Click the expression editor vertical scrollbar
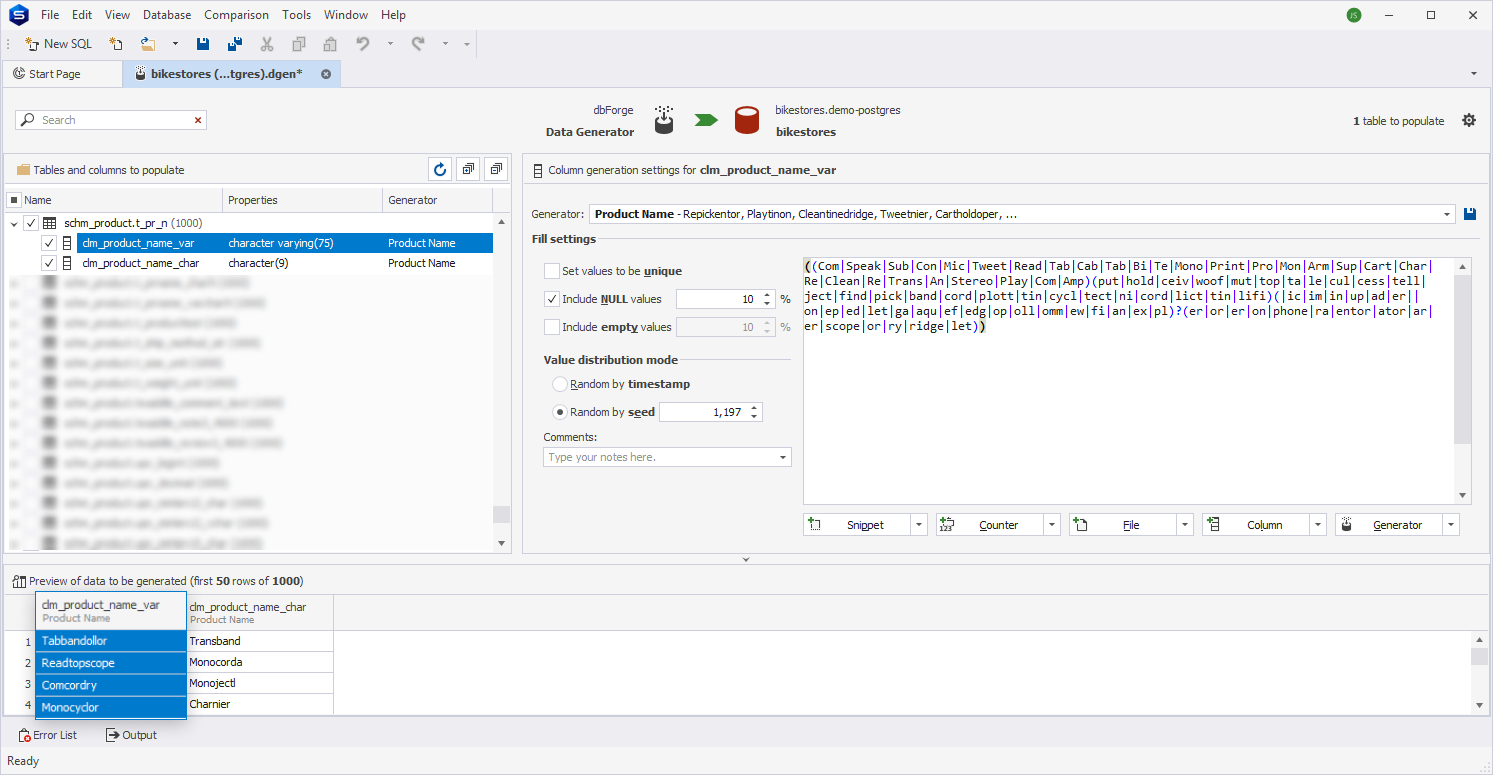Screen dimensions: 1493x775 (1463, 380)
